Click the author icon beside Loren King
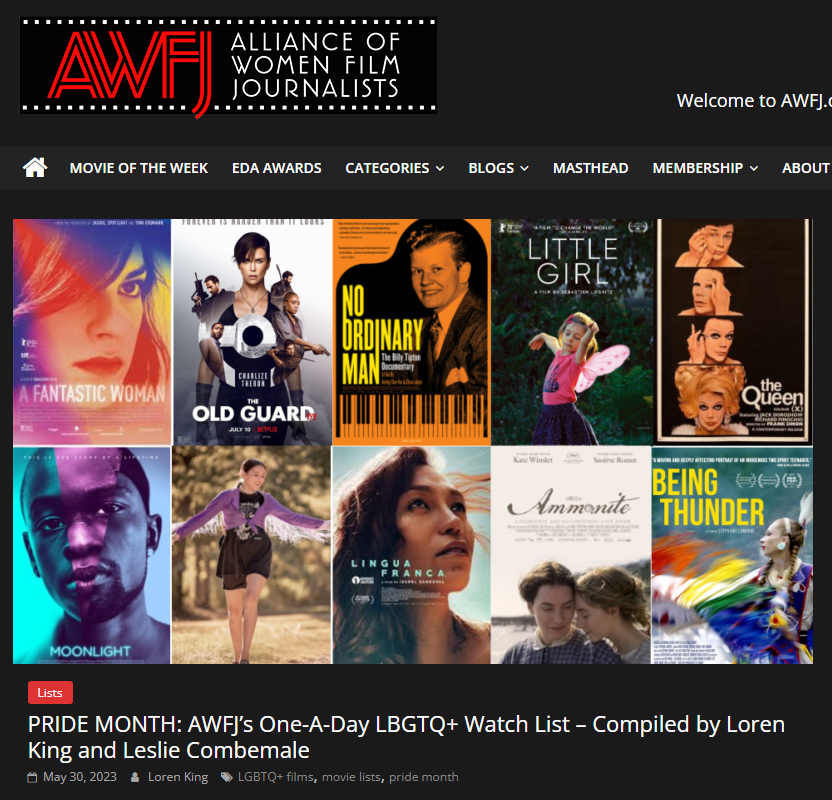The height and width of the screenshot is (800, 832). pyautogui.click(x=135, y=777)
